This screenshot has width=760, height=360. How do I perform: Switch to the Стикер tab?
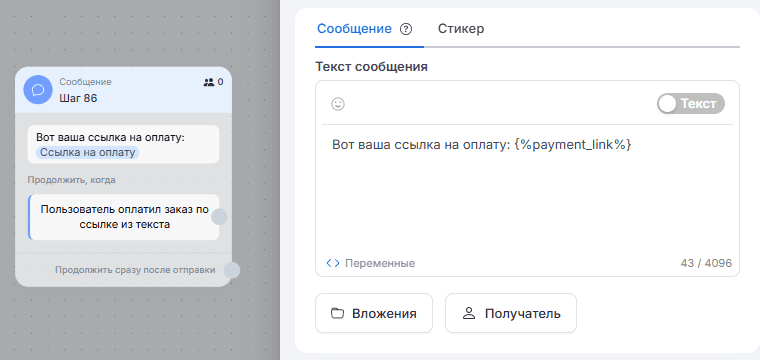(x=461, y=29)
